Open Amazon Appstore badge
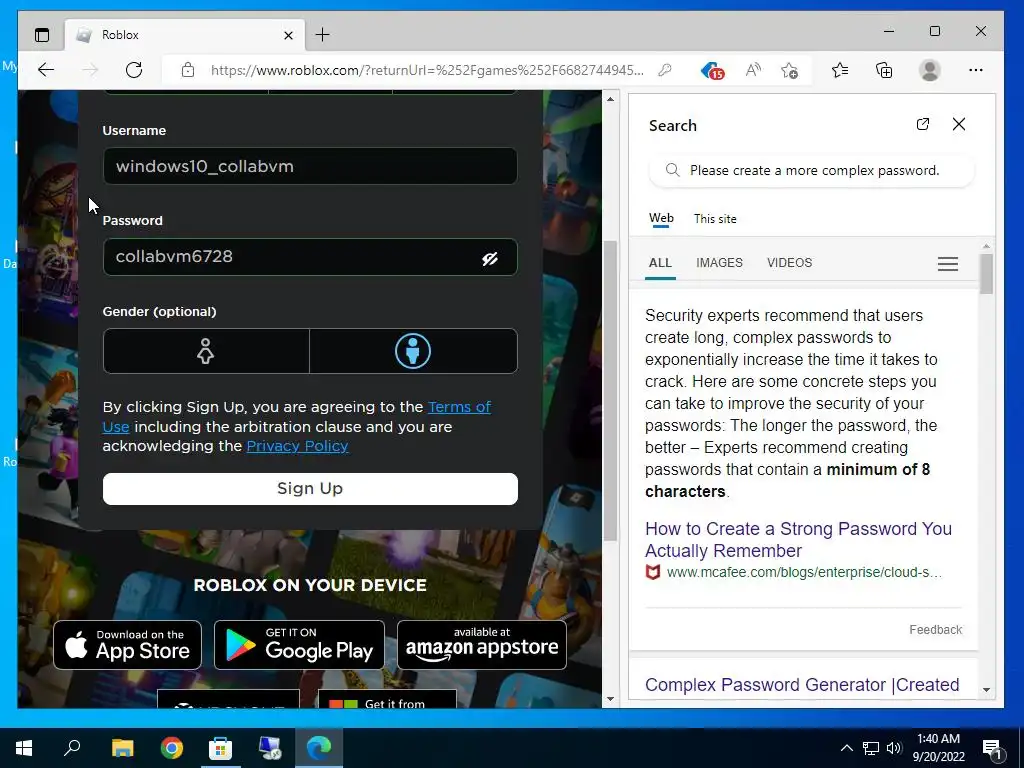Viewport: 1024px width, 768px height. click(x=482, y=645)
